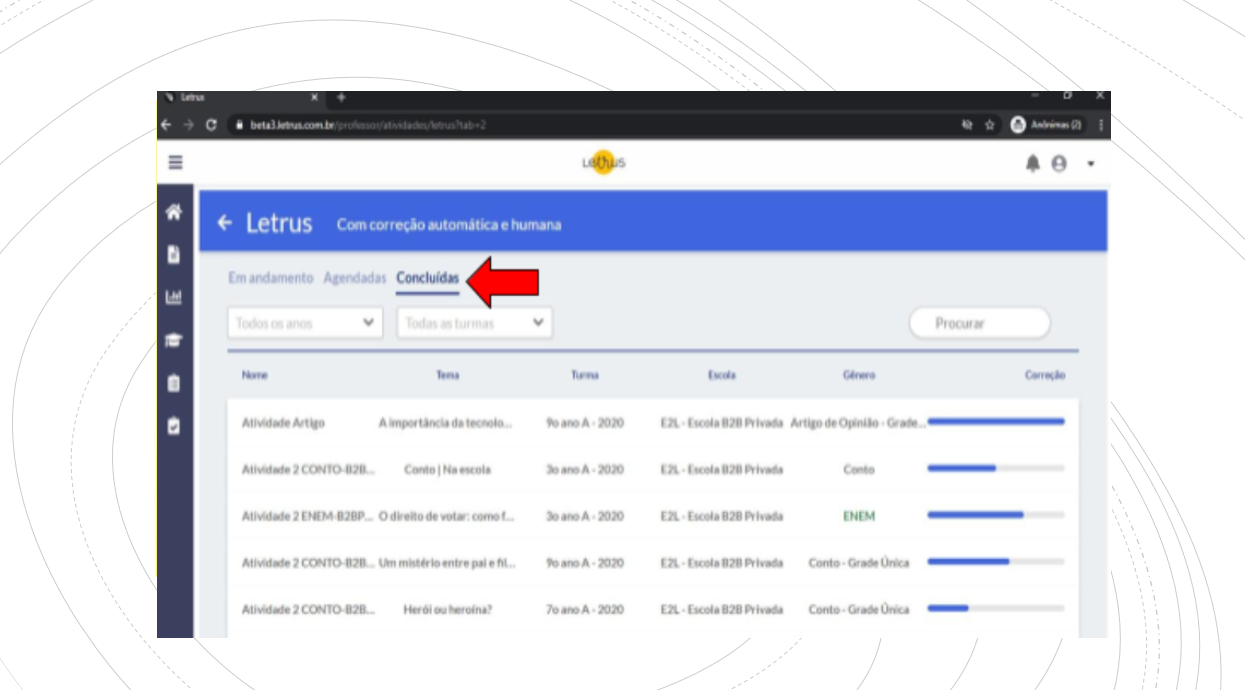Screen dimensions: 1245x690
Task: Click the Tema column header
Action: pyautogui.click(x=447, y=375)
